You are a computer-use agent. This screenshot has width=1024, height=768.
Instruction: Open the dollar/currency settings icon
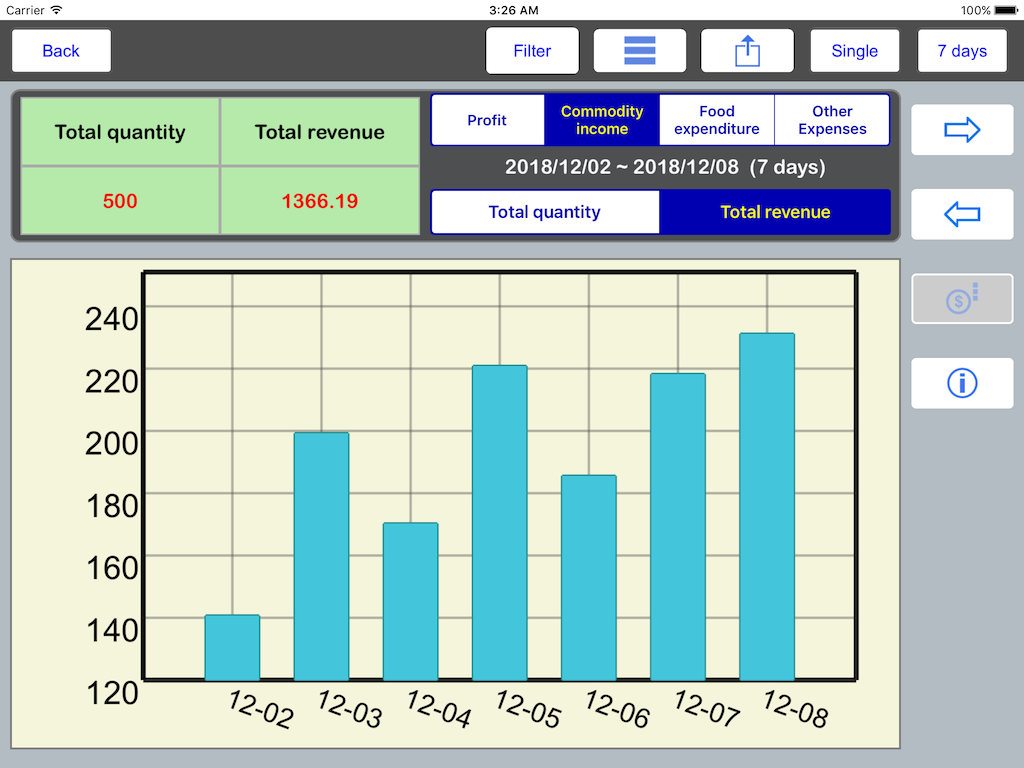[961, 298]
